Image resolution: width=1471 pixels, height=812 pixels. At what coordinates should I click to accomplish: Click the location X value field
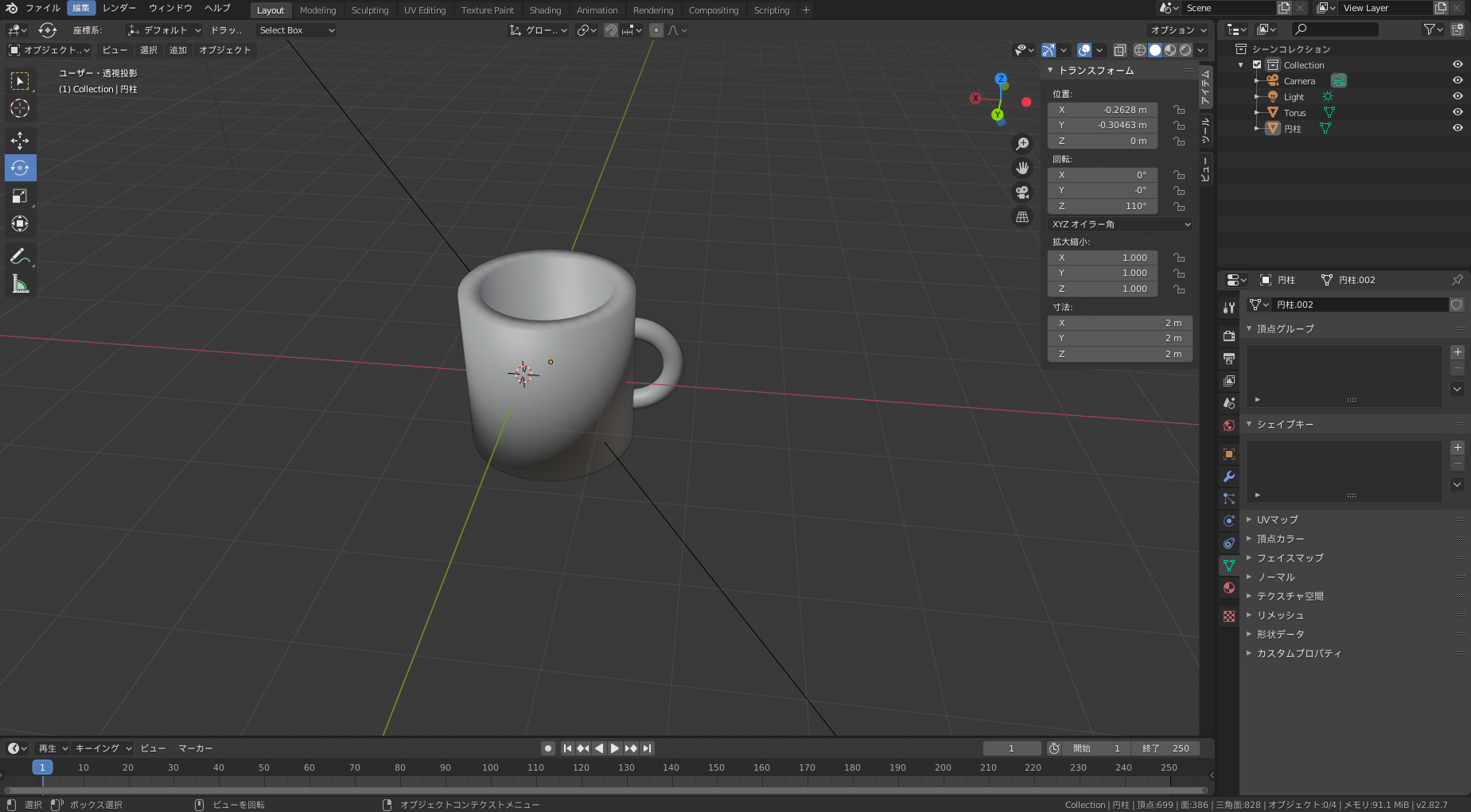1103,110
